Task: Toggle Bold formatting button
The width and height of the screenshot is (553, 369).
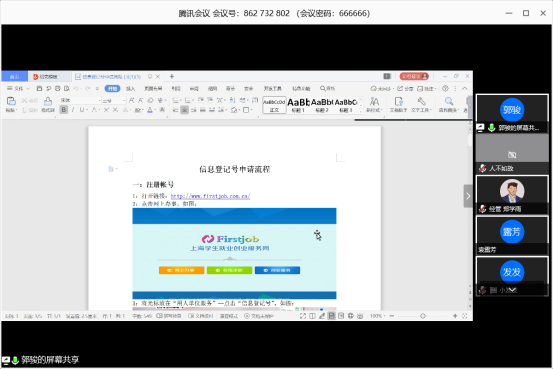Action: pos(64,110)
